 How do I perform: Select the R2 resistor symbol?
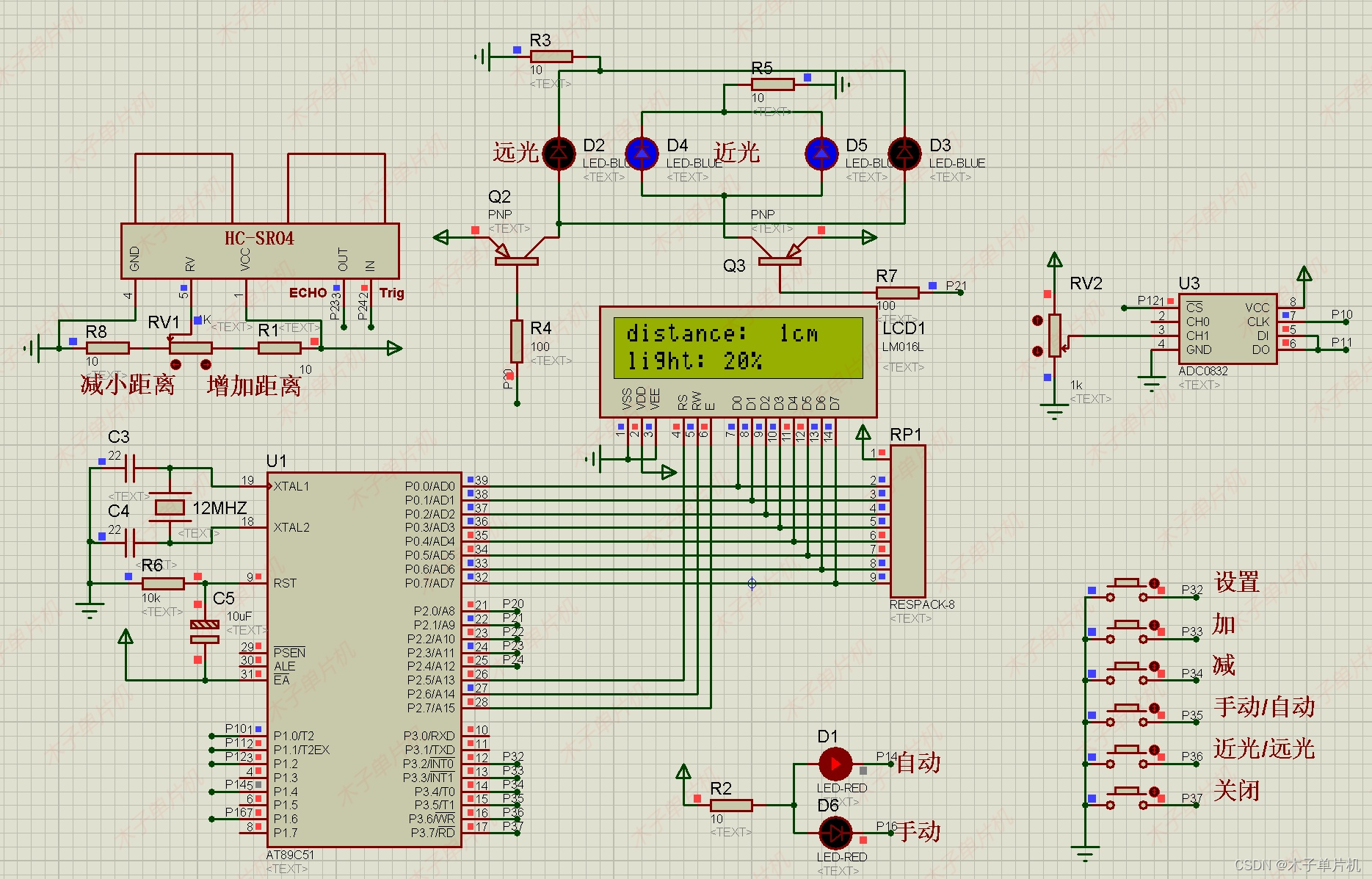(x=731, y=806)
